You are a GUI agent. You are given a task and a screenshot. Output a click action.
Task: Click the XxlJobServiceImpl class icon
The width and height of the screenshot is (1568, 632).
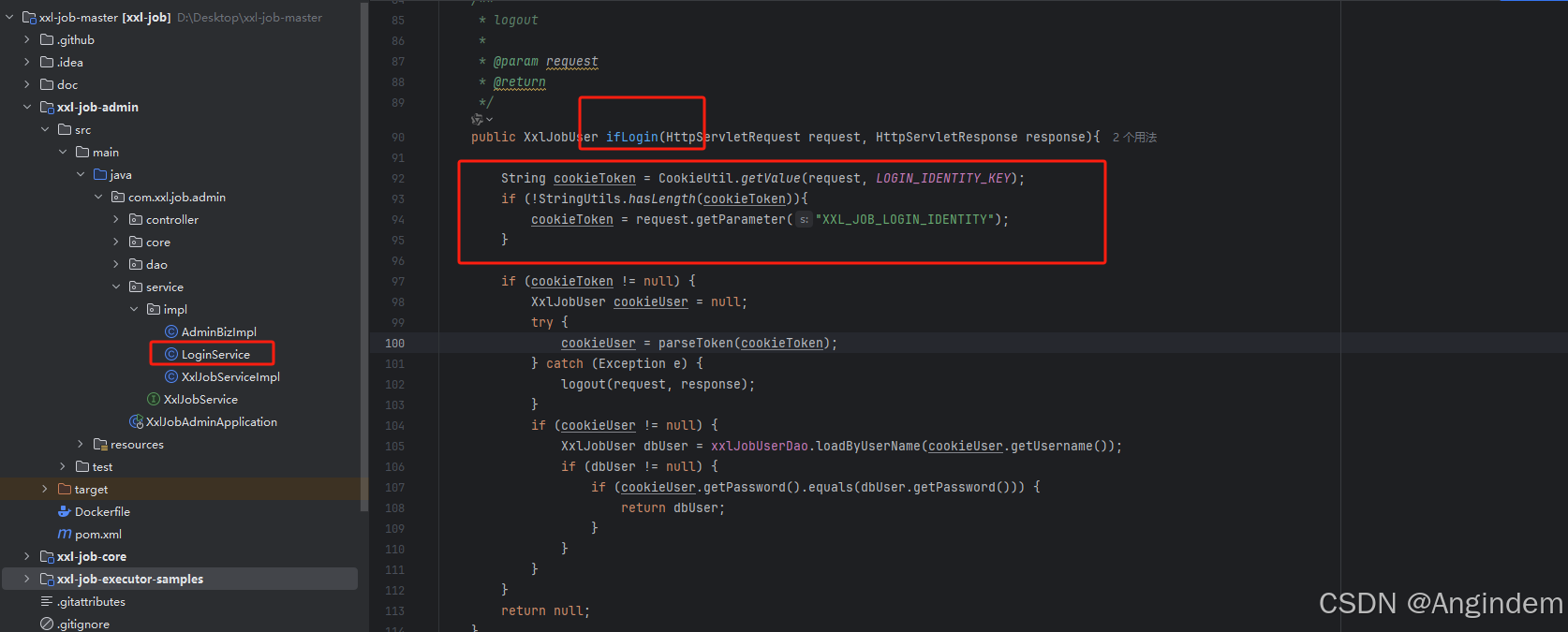tap(171, 376)
